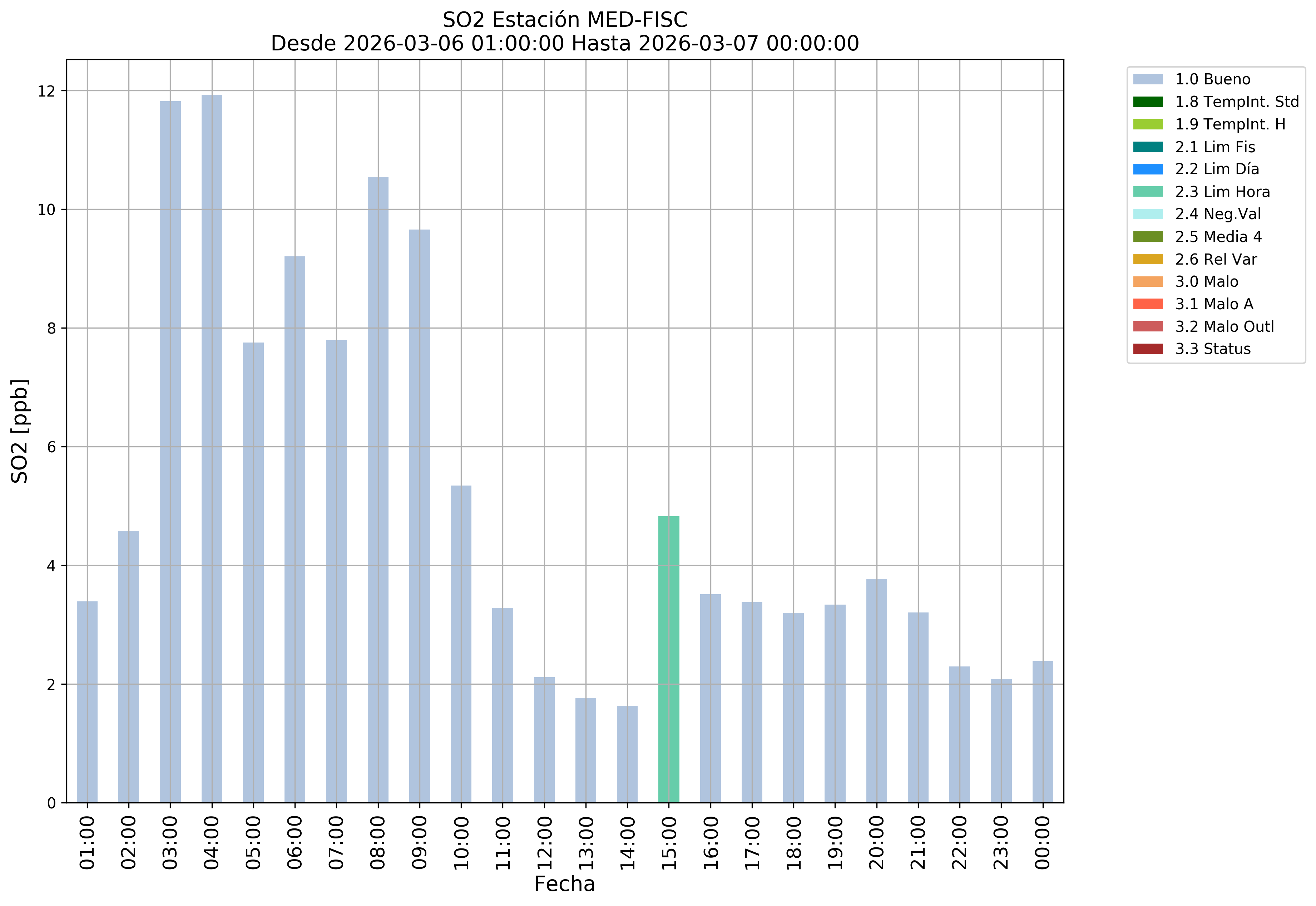Click the 20:00 bar
The width and height of the screenshot is (1316, 906).
click(876, 690)
